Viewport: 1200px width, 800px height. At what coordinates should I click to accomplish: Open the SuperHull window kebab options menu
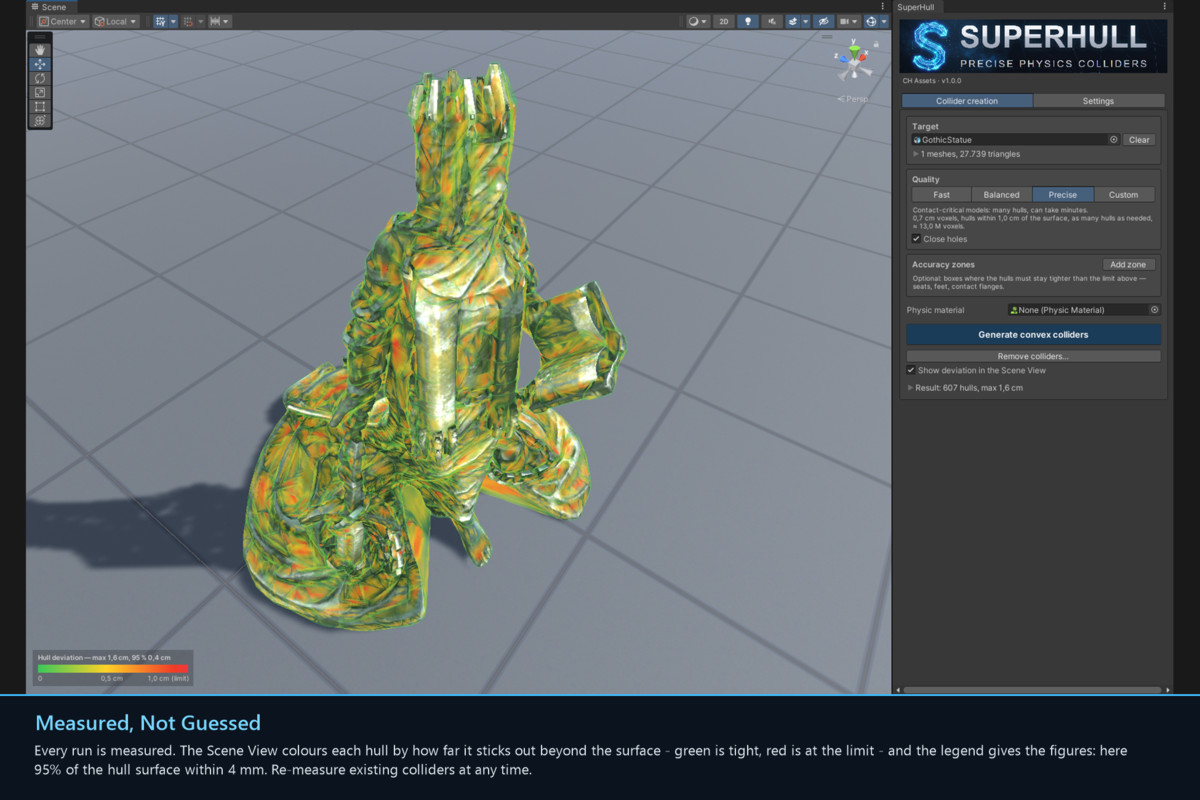coord(1165,6)
